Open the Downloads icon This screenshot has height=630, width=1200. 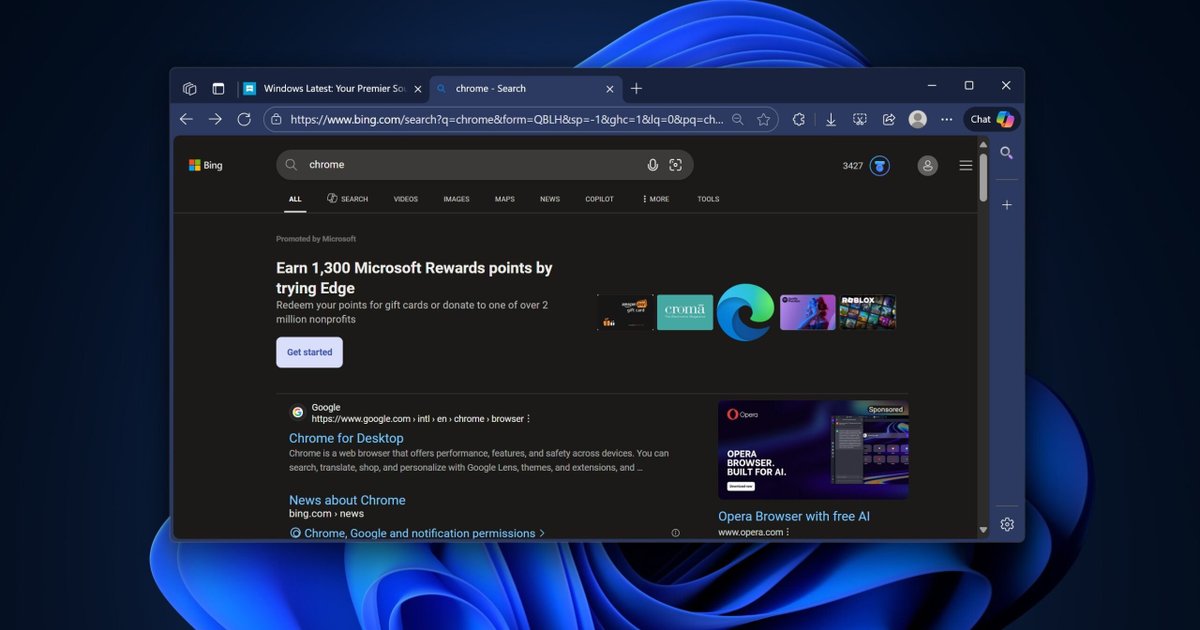click(831, 119)
